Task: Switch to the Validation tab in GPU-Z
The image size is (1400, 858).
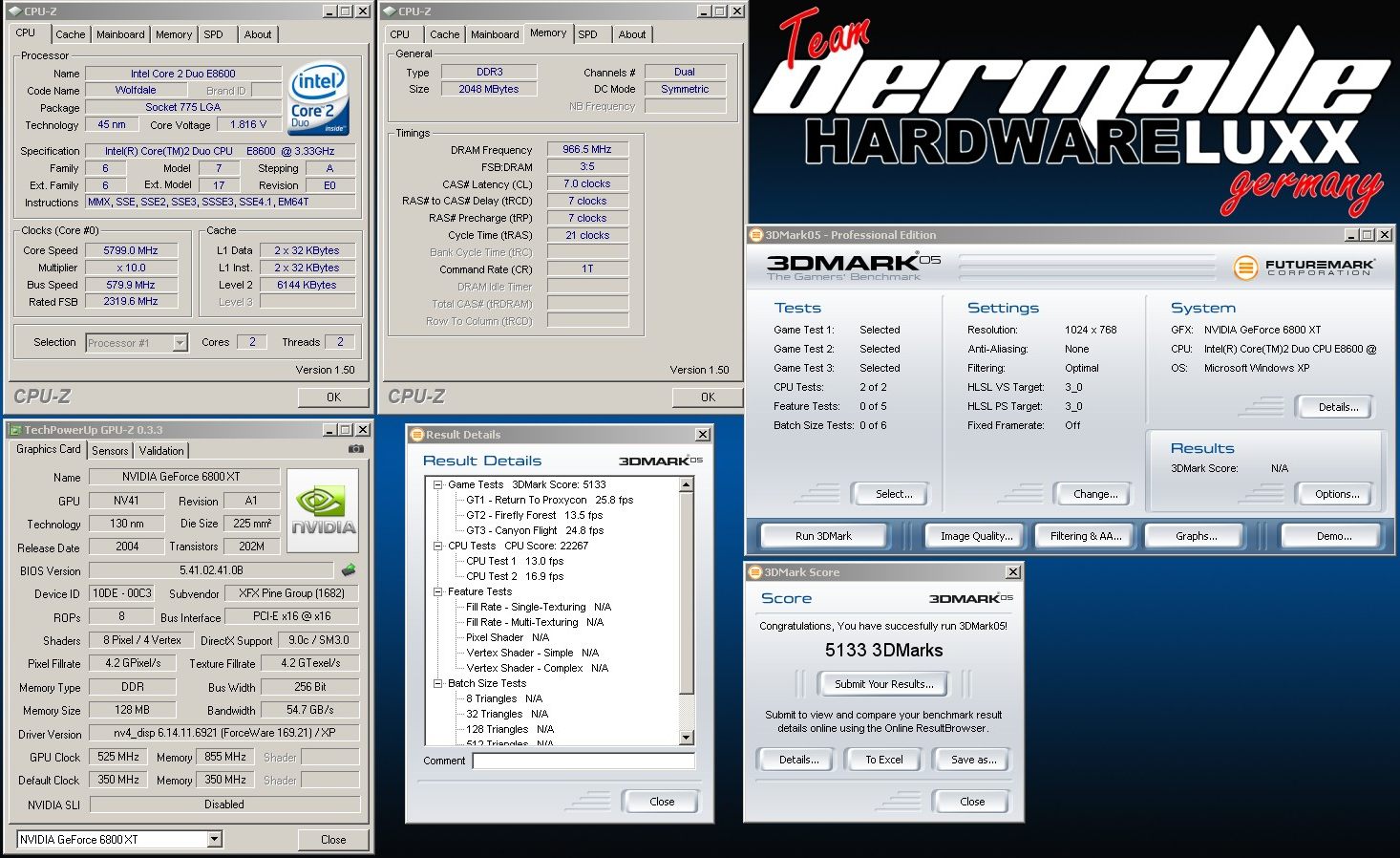Action: (161, 450)
